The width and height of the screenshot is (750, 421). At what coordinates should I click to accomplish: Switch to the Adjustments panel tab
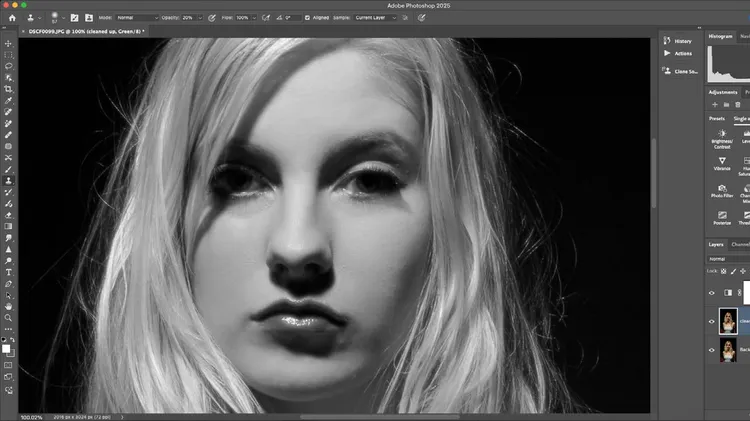tap(722, 92)
